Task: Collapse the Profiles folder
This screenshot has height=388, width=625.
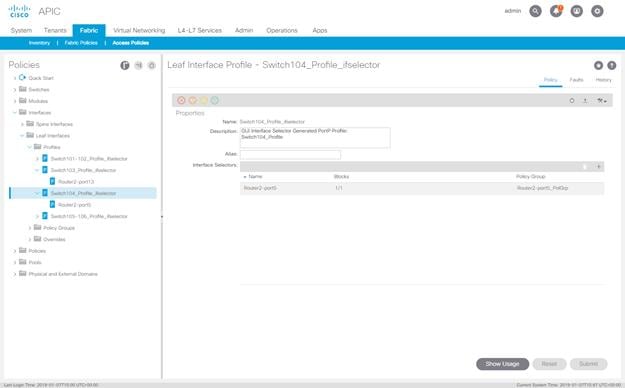Action: click(29, 147)
